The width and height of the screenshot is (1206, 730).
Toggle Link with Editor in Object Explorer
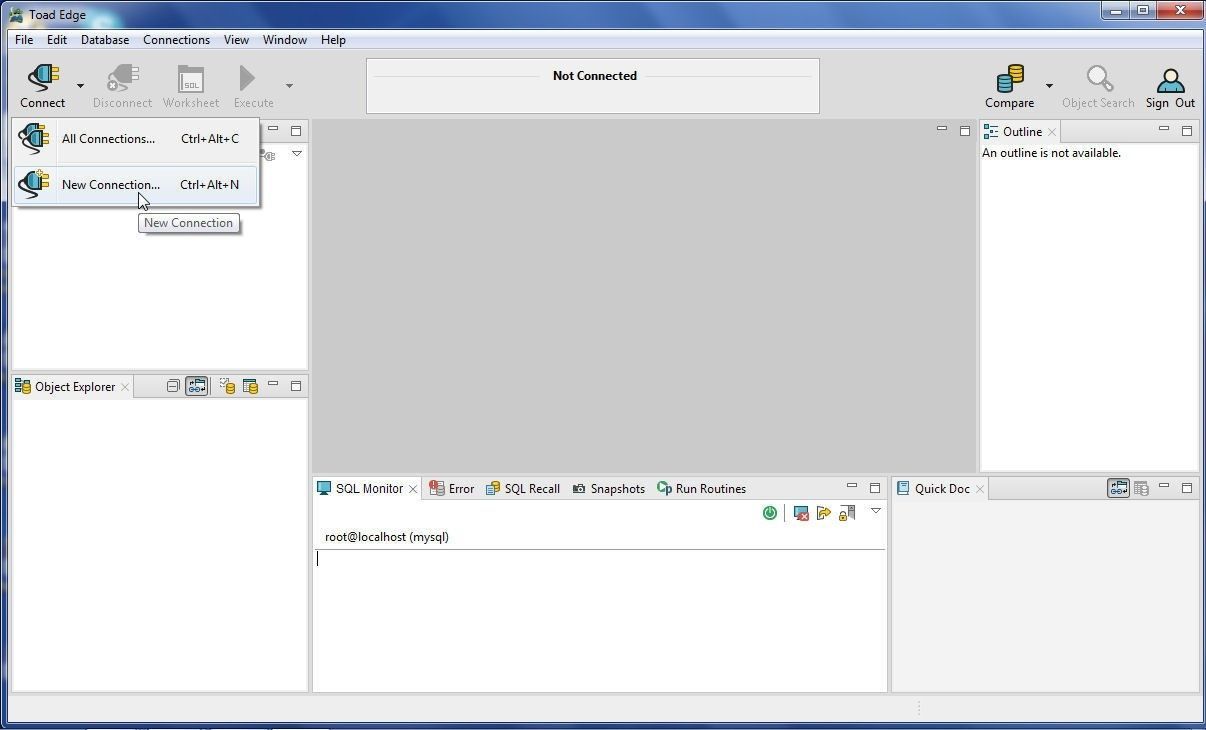coord(196,386)
